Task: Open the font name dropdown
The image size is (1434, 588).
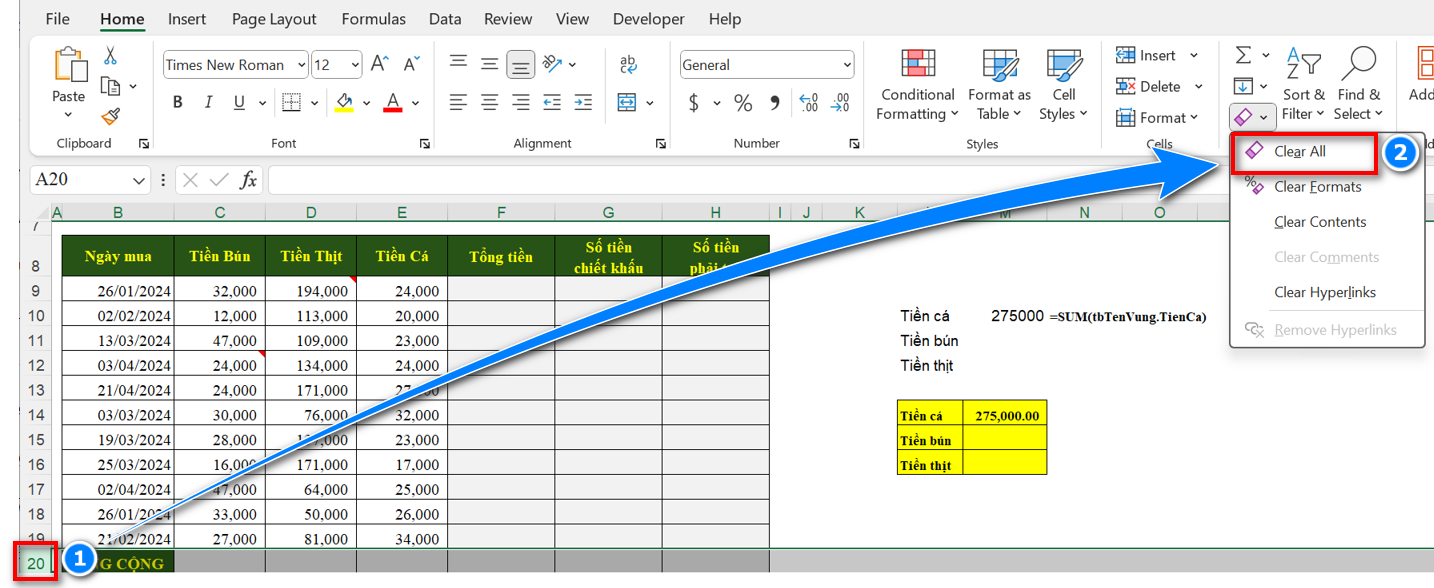Action: (299, 65)
